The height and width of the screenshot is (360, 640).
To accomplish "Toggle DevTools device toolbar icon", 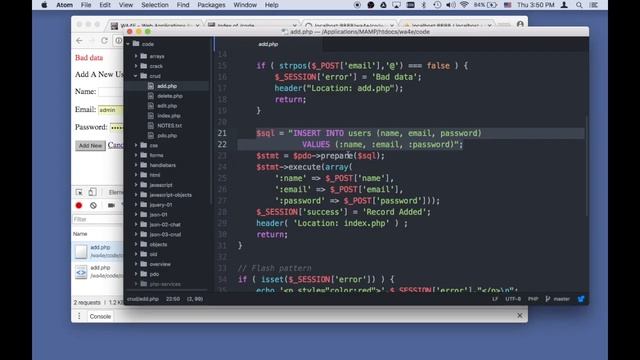I will point(93,192).
